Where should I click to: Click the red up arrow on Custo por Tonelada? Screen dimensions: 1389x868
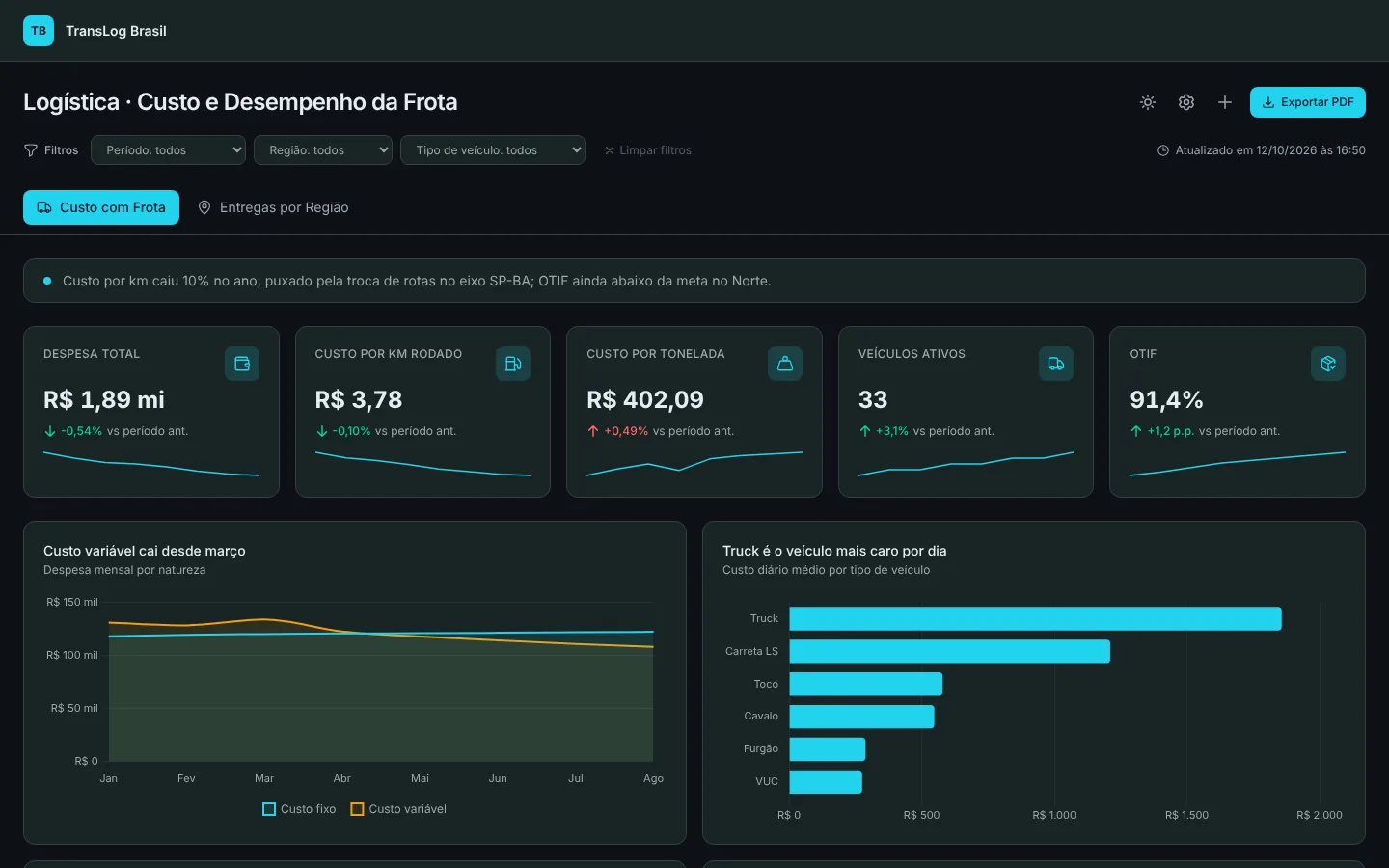tap(593, 431)
